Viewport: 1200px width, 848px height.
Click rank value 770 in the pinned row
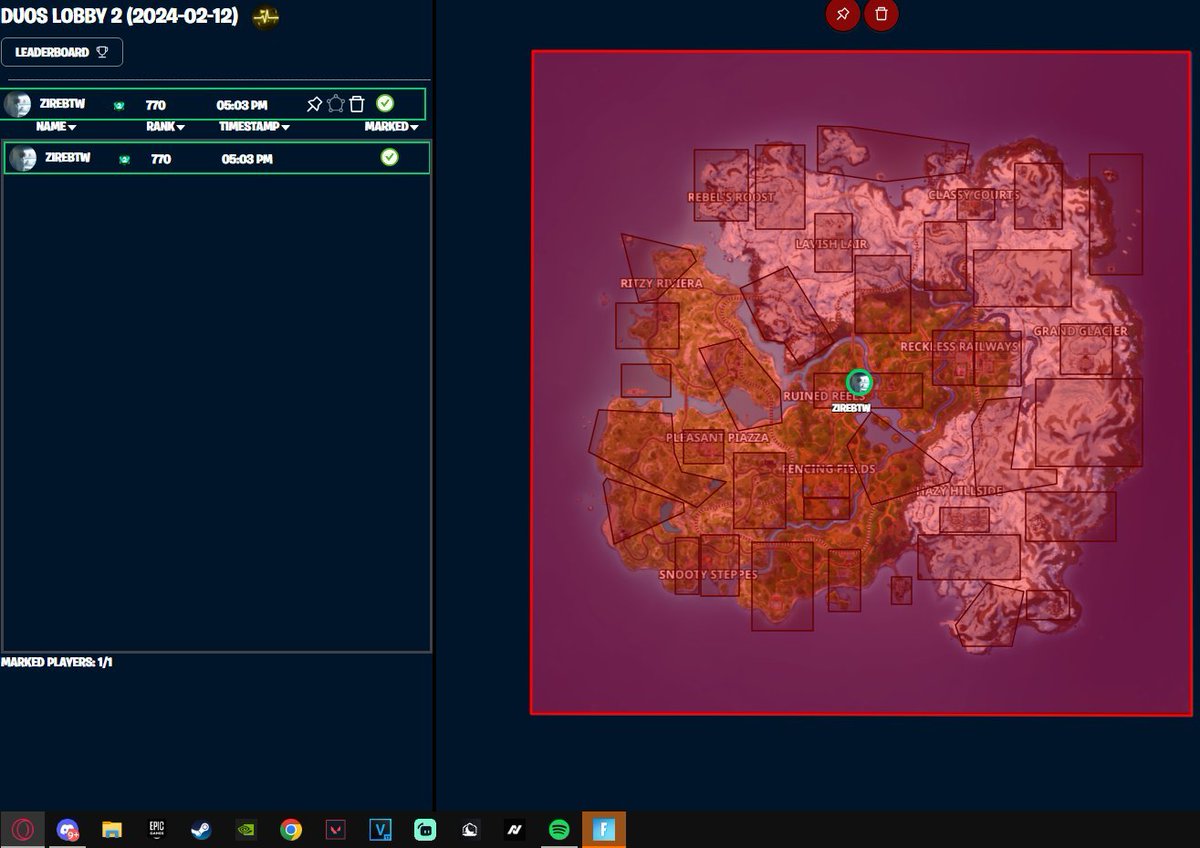point(155,105)
